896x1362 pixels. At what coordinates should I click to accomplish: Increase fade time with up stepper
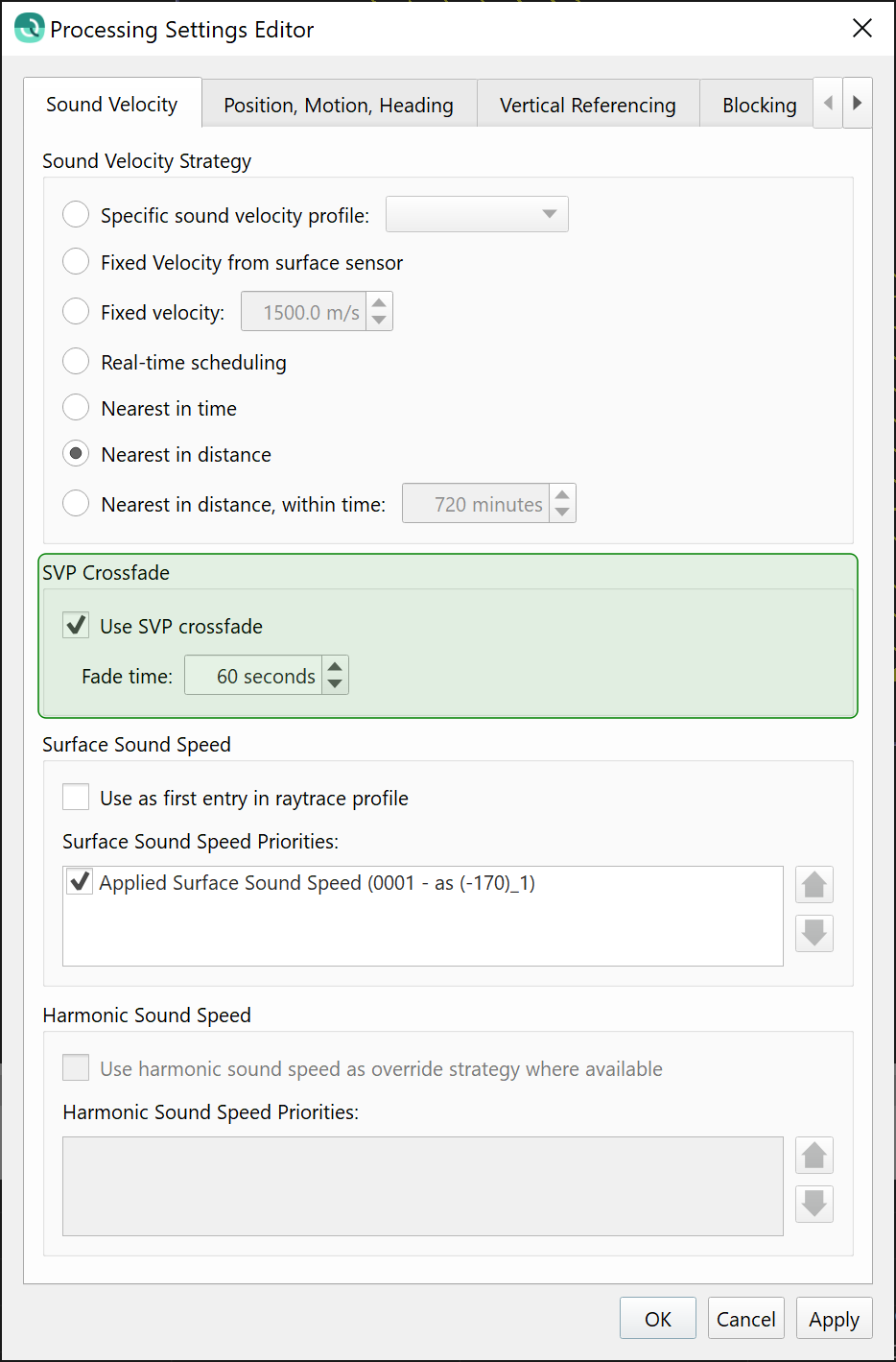coord(335,665)
